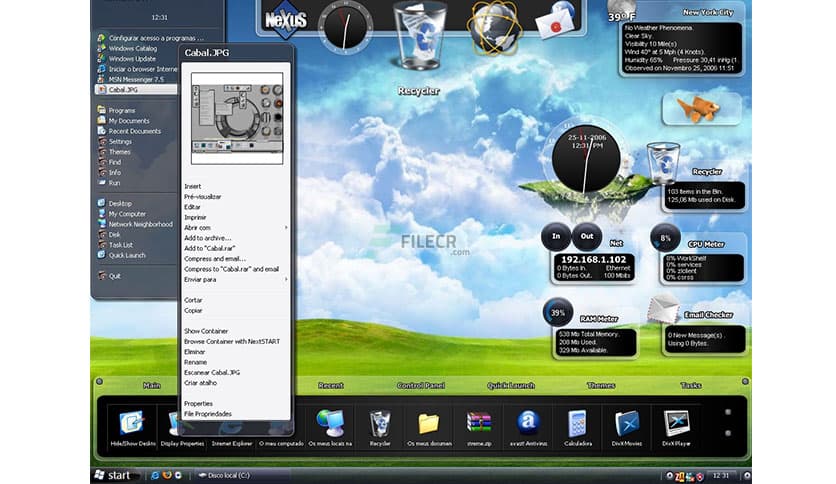The height and width of the screenshot is (484, 836).
Task: Click the goldfish widget
Action: click(701, 109)
